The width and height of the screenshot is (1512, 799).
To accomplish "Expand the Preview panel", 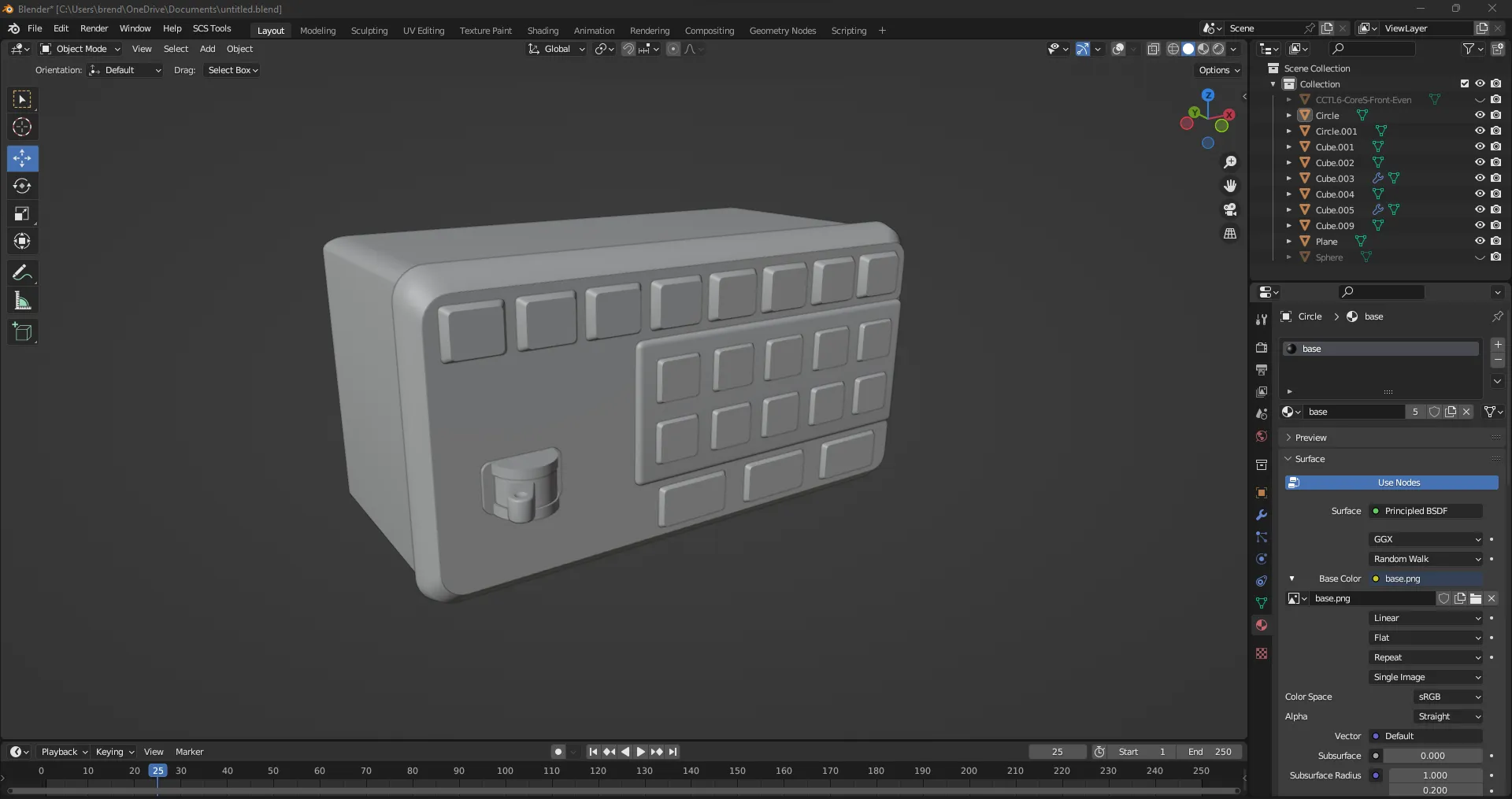I will pos(1310,438).
